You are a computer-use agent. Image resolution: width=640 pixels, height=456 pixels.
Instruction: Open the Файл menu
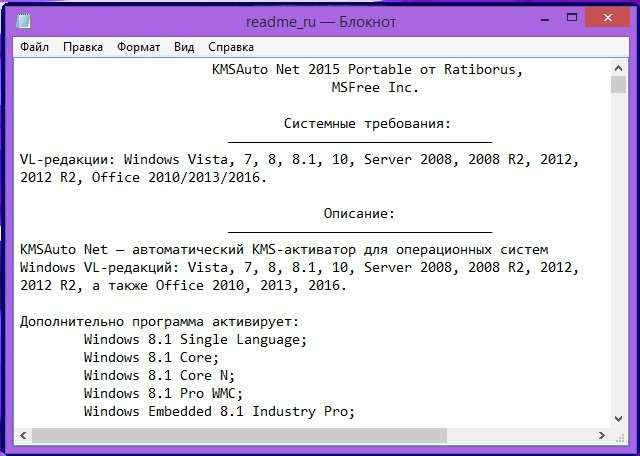coord(34,47)
